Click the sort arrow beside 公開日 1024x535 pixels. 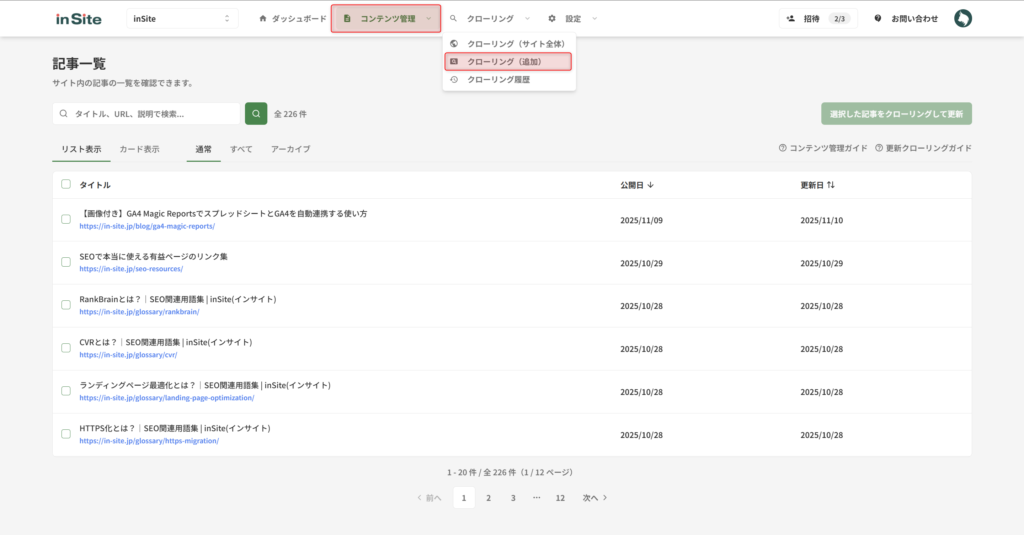click(x=651, y=185)
